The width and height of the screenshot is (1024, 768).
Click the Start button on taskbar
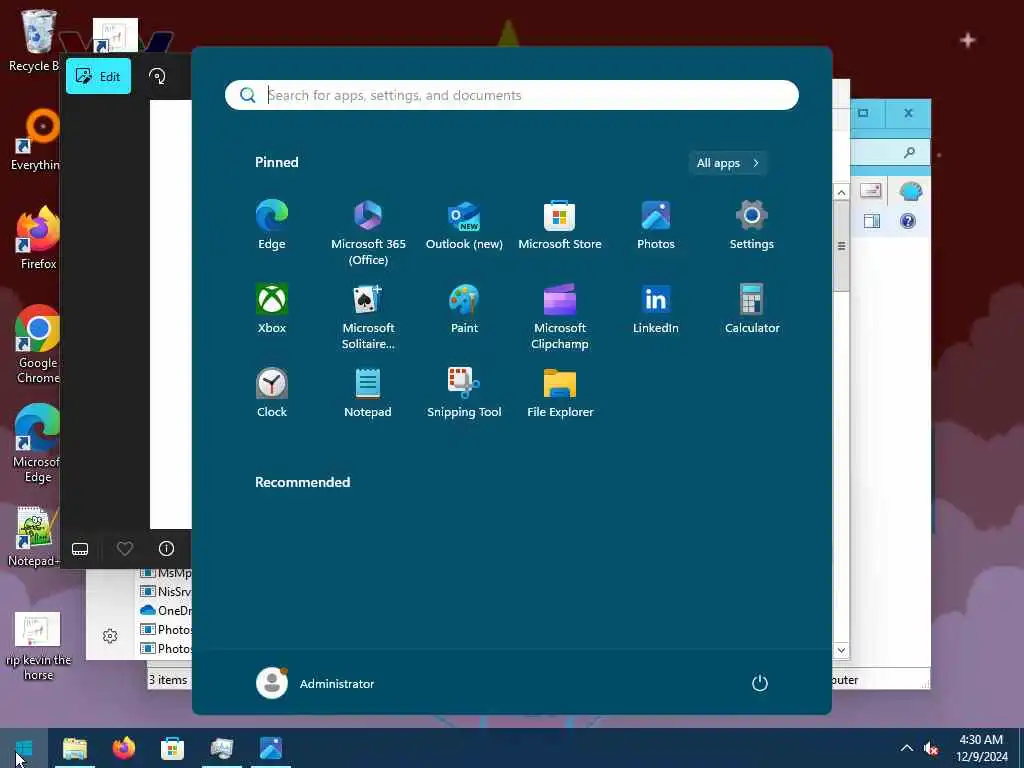click(24, 748)
